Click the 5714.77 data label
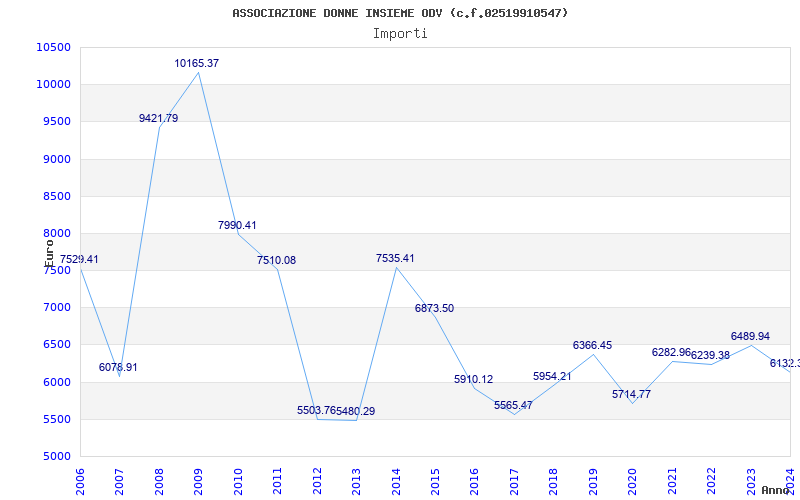The width and height of the screenshot is (800, 500). (x=632, y=394)
